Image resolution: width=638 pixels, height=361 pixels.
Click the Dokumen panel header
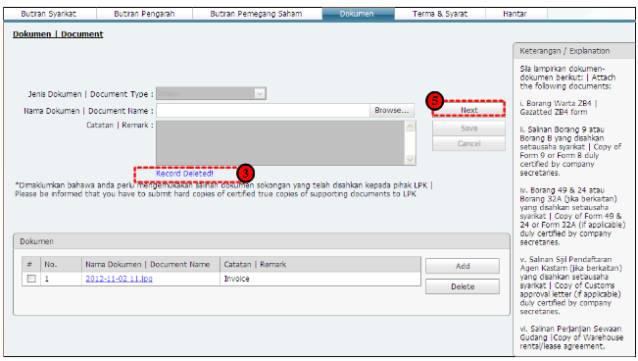[x=261, y=241]
